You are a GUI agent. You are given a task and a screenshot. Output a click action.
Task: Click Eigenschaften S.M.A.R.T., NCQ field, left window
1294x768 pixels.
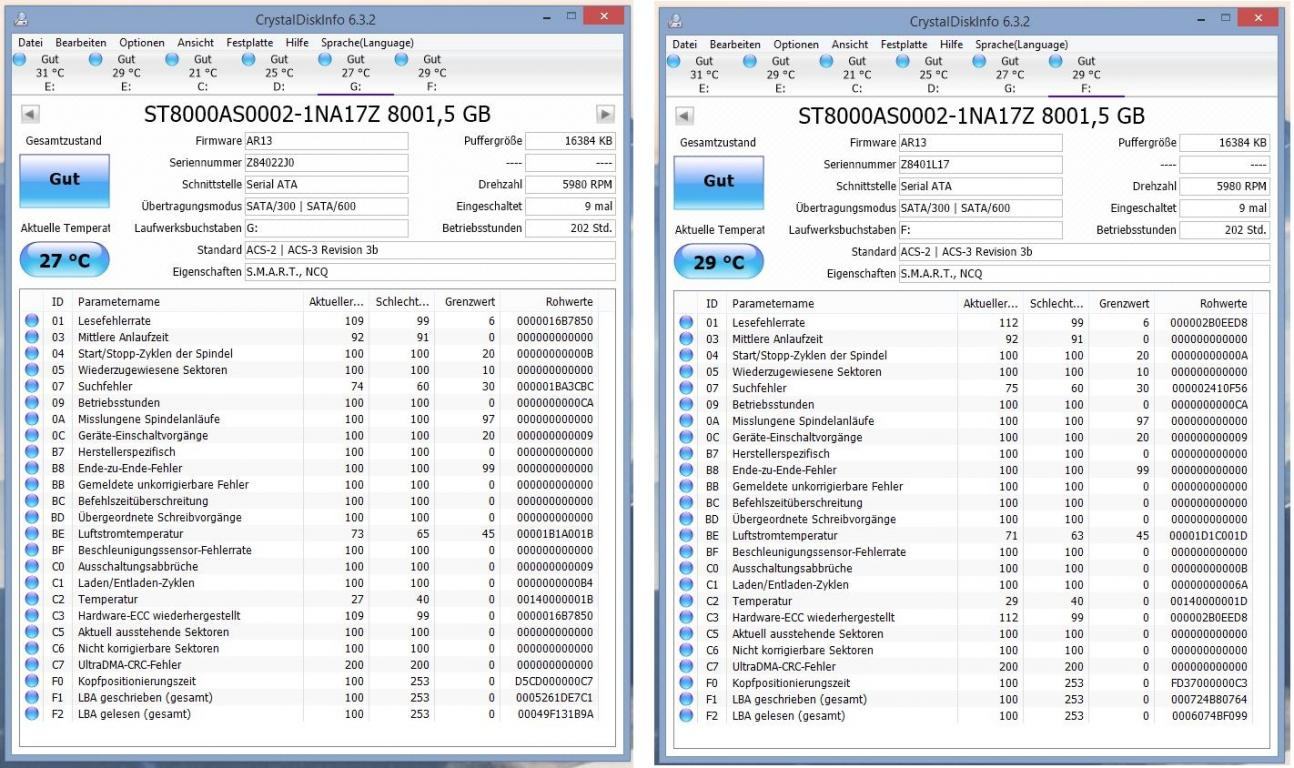pos(430,272)
